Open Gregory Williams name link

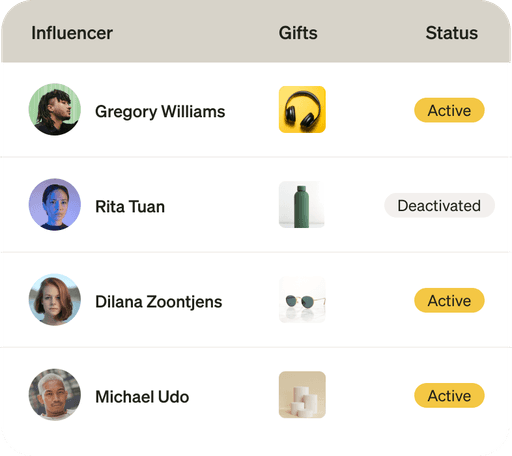pos(160,111)
